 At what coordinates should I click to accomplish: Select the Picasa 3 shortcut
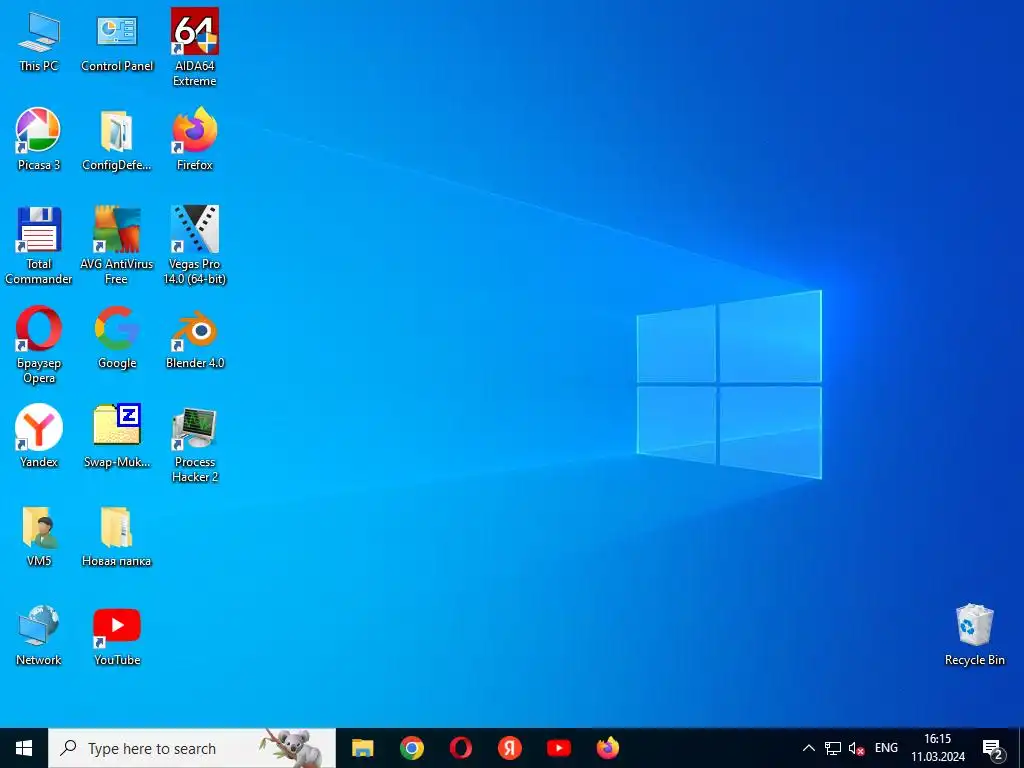[39, 140]
